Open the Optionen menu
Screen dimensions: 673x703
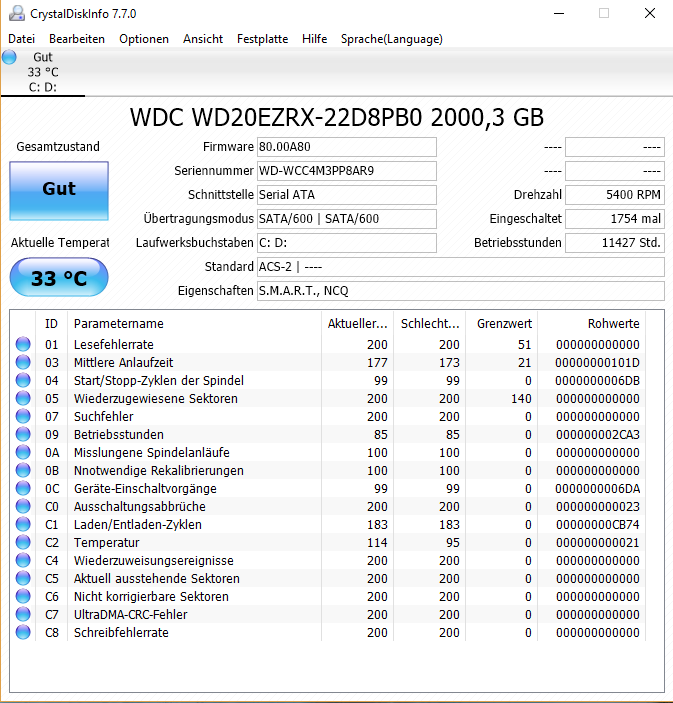(x=144, y=39)
